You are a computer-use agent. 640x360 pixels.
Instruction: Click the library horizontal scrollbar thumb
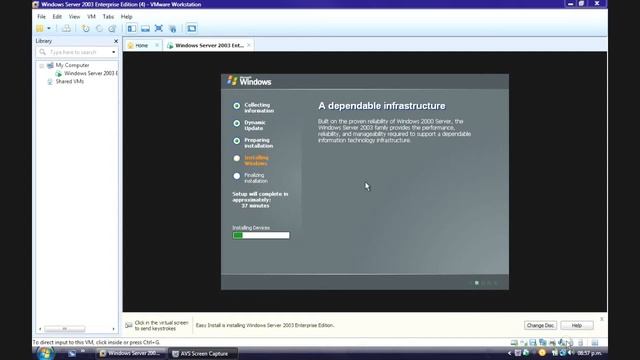[64, 329]
